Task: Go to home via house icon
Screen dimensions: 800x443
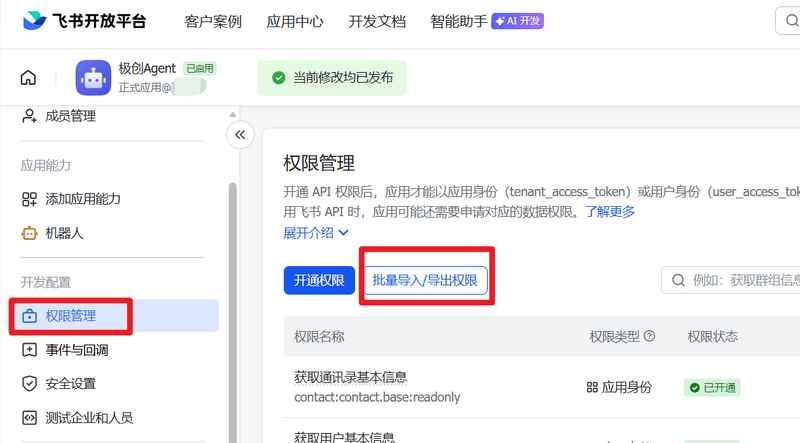Action: click(x=29, y=78)
